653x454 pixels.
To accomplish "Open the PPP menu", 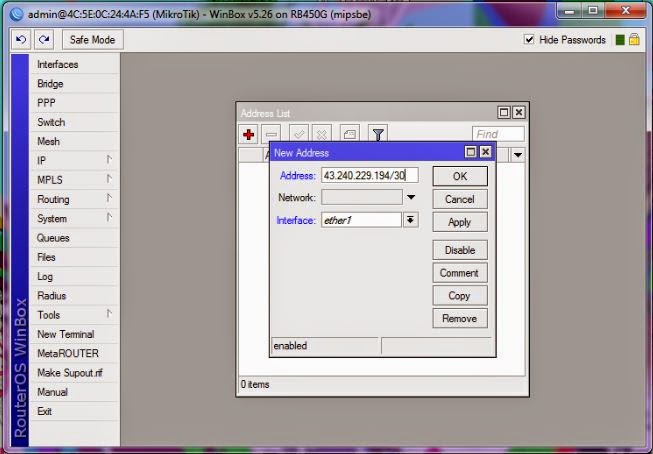I will tap(75, 103).
